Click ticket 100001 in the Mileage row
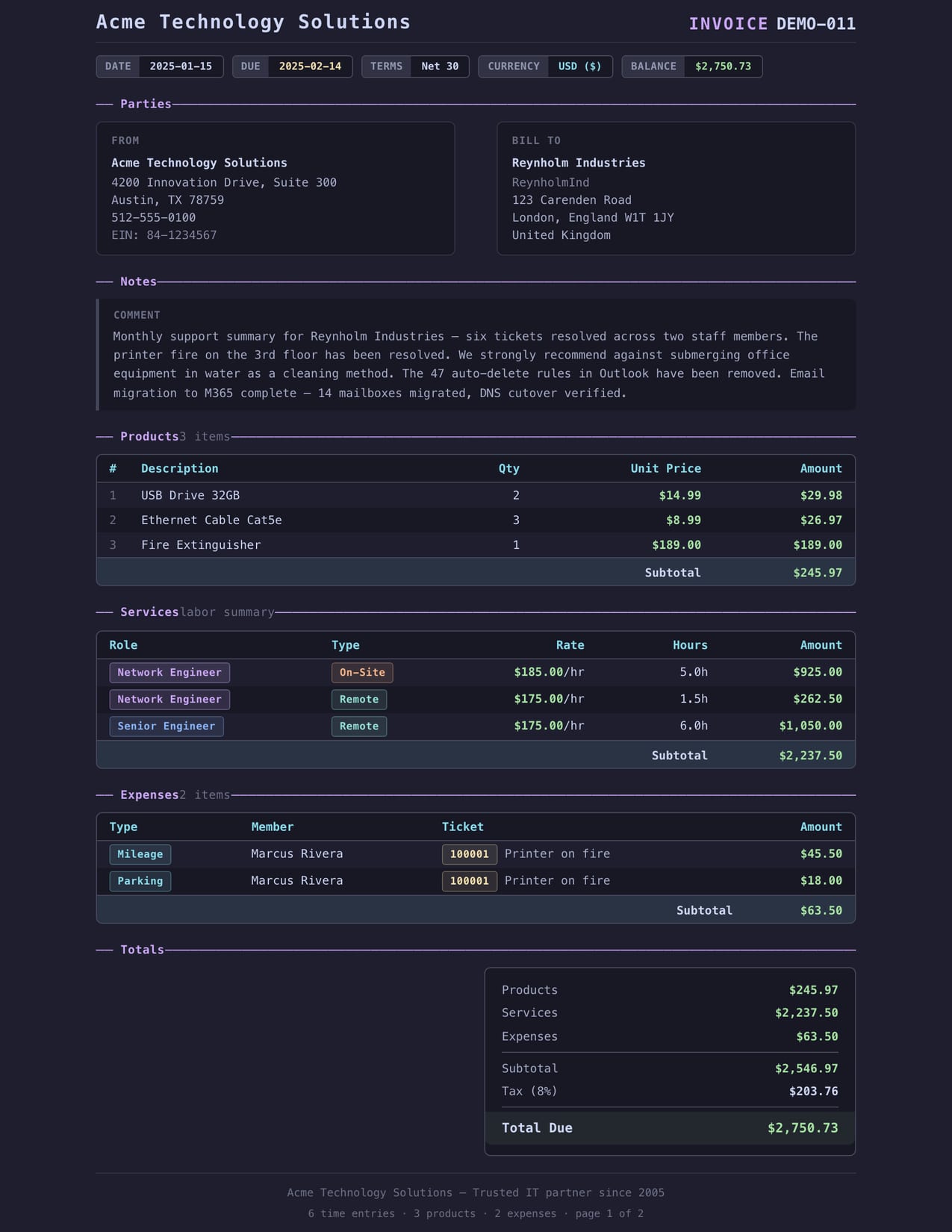The image size is (952, 1232). point(470,854)
